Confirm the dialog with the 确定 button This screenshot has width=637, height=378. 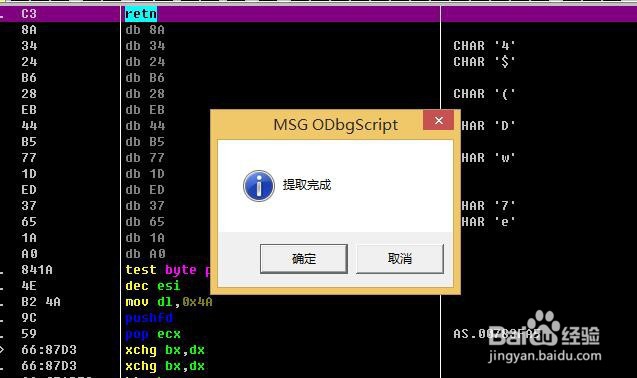click(x=303, y=259)
